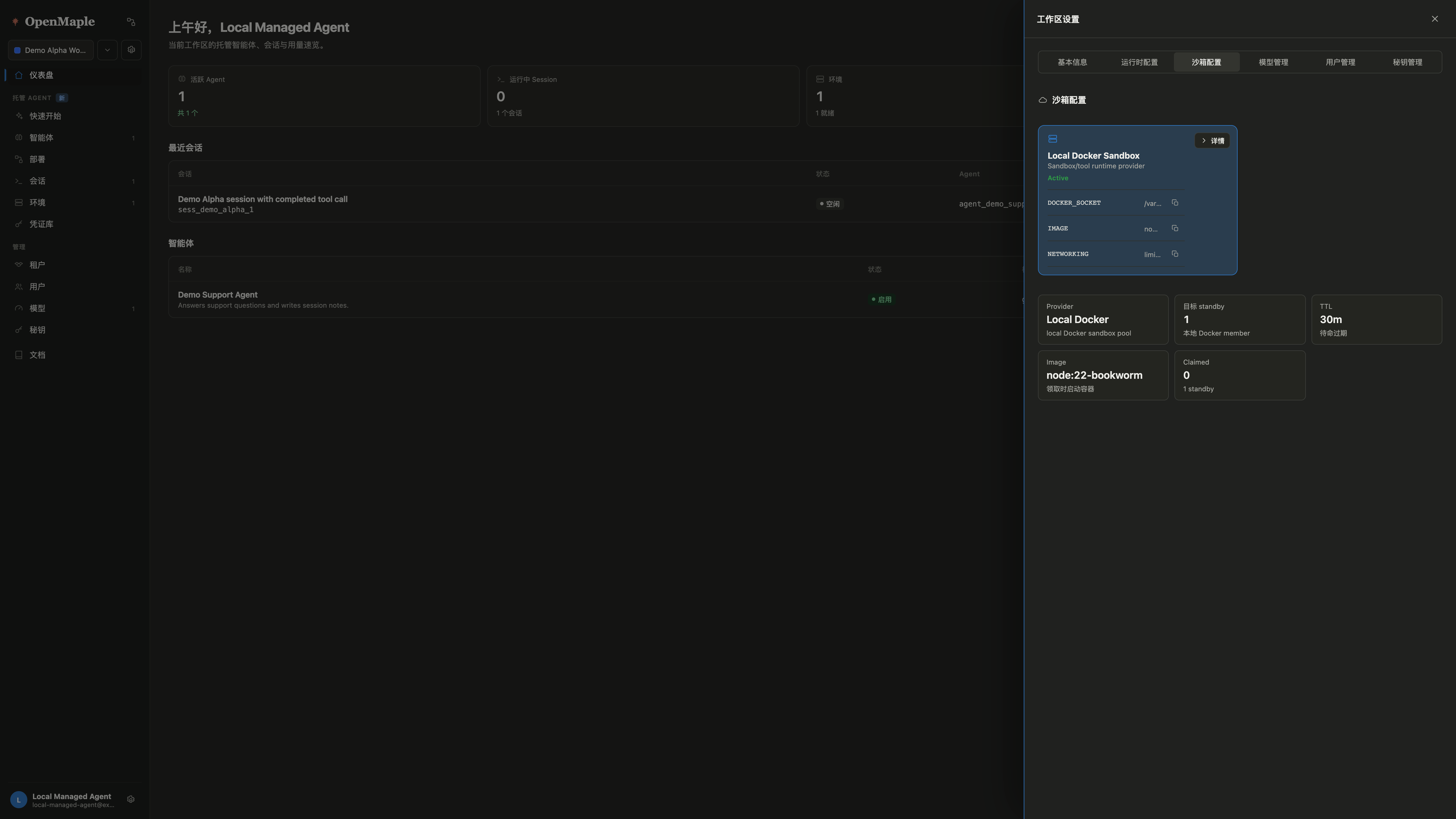This screenshot has height=819, width=1456.
Task: Click the Provider Local Docker stat card
Action: coord(1103,319)
